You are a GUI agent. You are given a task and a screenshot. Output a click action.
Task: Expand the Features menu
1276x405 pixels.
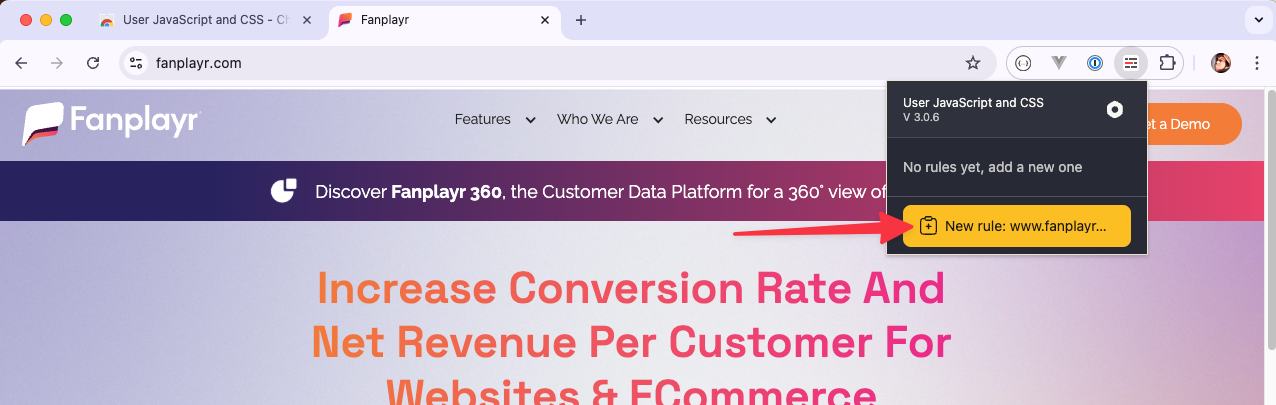[x=495, y=120]
